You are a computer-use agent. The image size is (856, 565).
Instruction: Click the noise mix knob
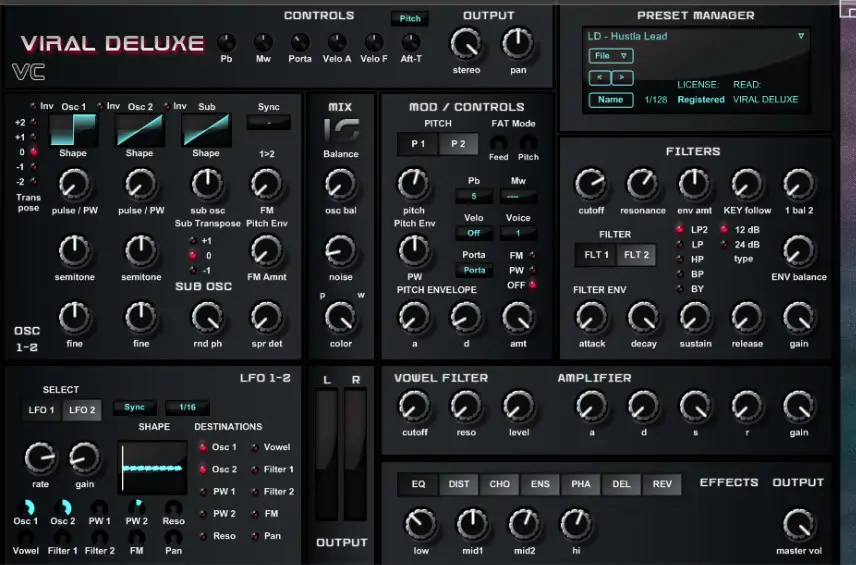[x=341, y=251]
